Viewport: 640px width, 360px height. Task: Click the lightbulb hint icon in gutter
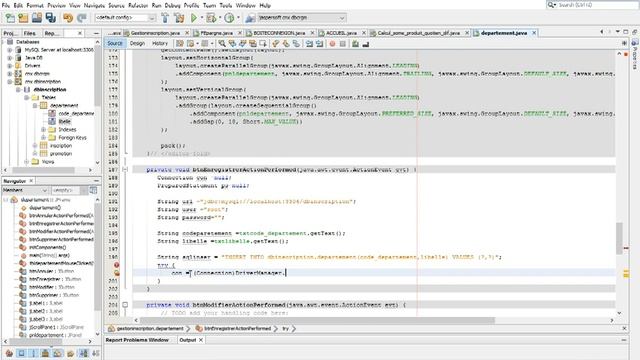(117, 273)
